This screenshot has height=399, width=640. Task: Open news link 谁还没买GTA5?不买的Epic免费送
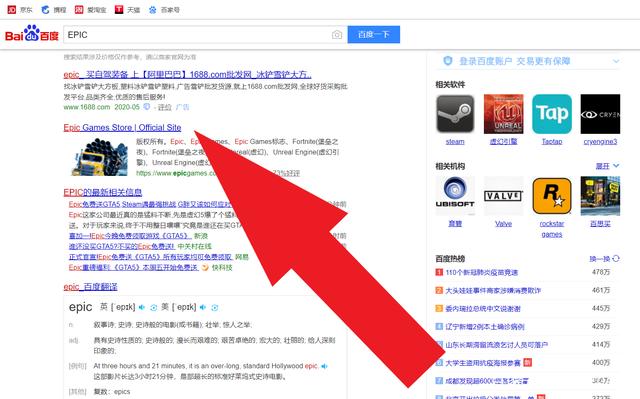click(122, 246)
